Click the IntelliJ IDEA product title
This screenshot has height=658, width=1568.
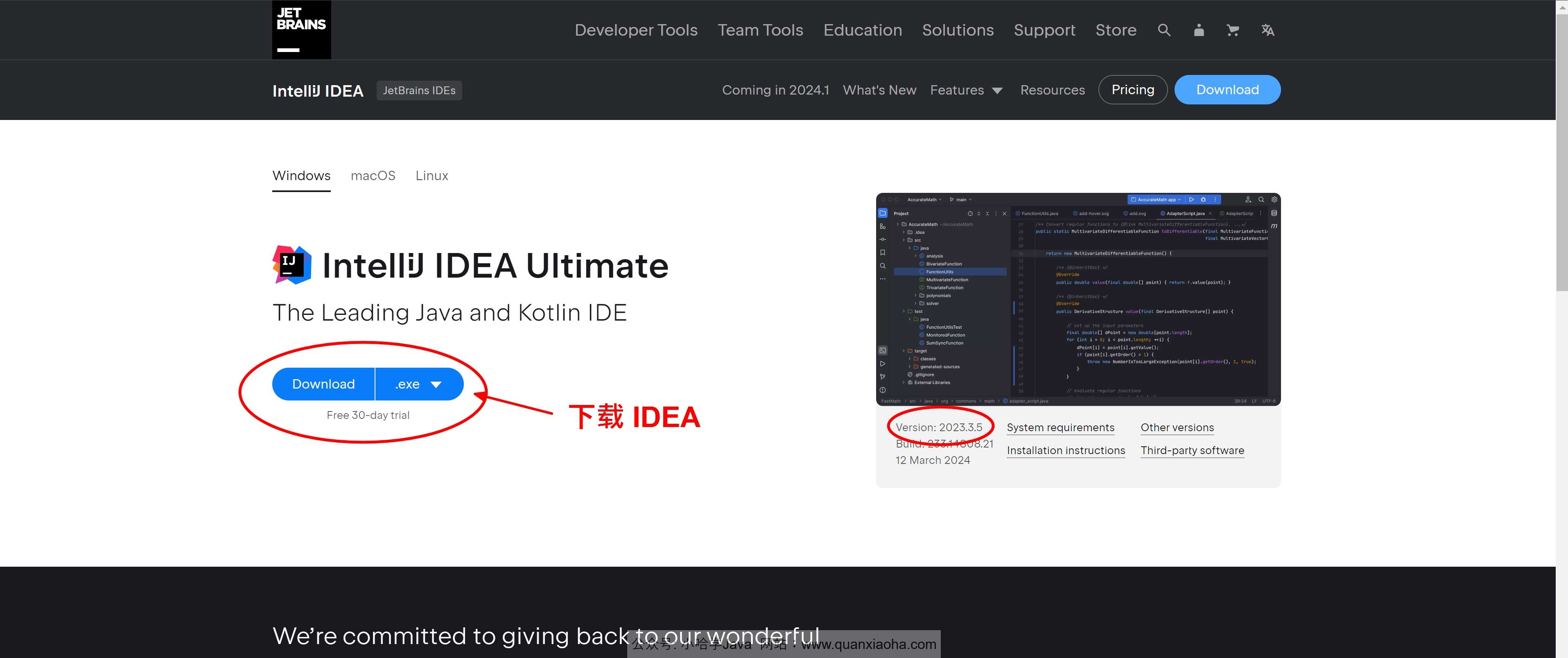(x=318, y=91)
